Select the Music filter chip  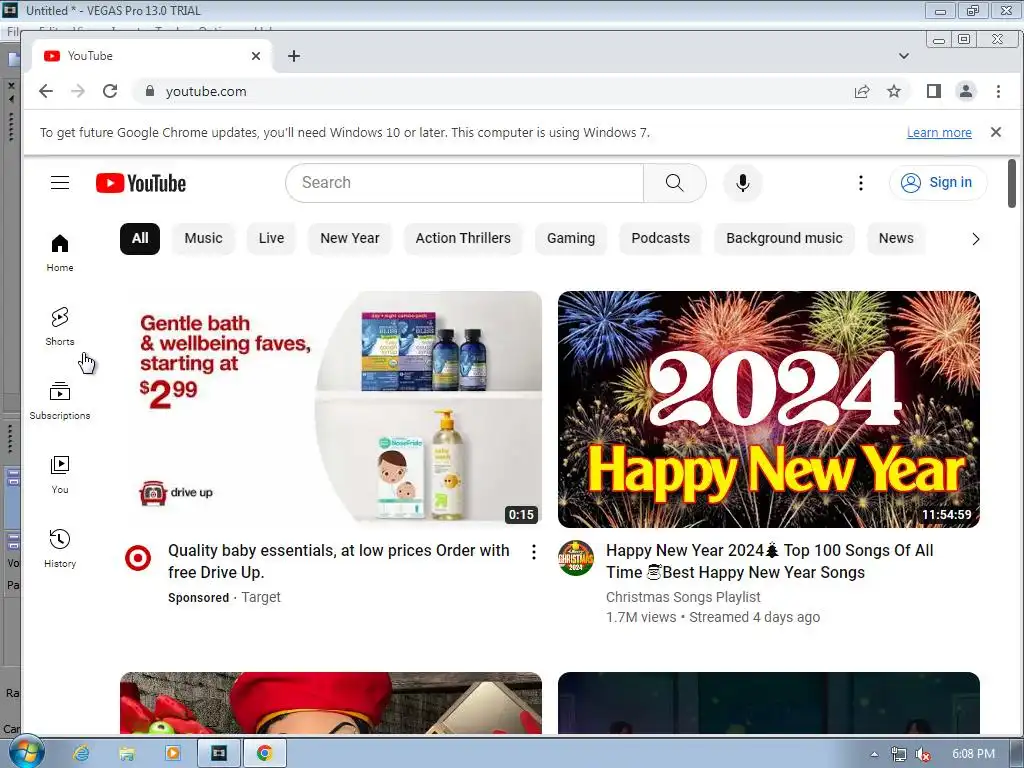pyautogui.click(x=203, y=238)
